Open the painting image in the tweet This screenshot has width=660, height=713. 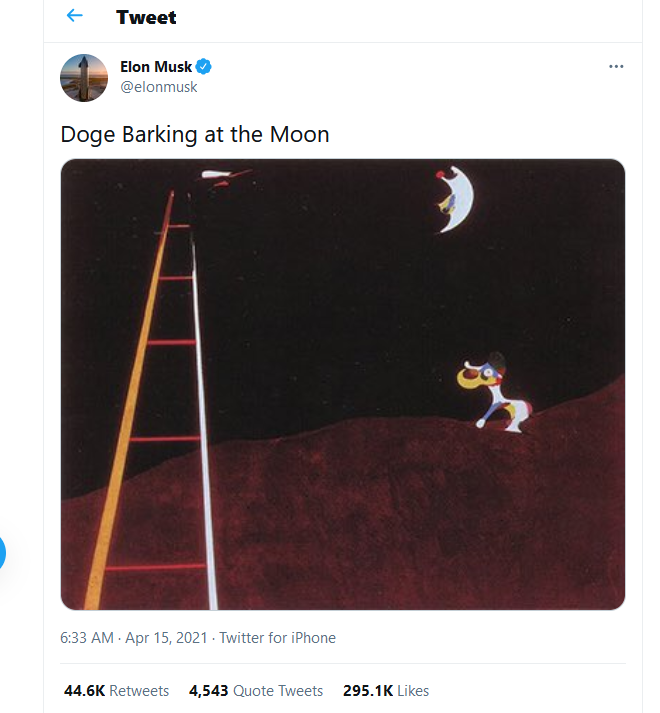click(343, 385)
